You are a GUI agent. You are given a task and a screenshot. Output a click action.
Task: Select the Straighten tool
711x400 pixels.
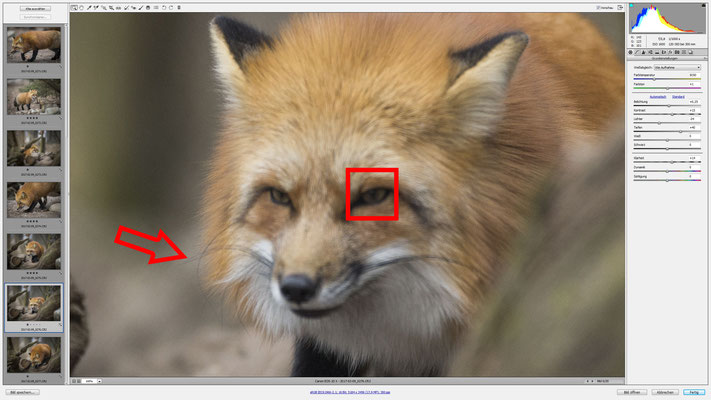(118, 7)
